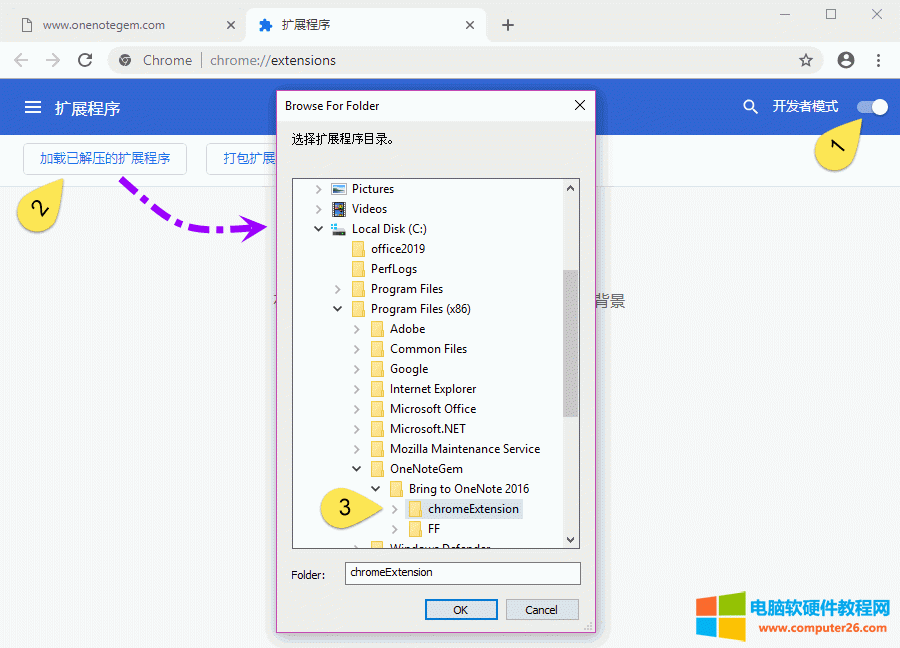Image resolution: width=900 pixels, height=648 pixels.
Task: Open Chrome's three-dot menu
Action: click(x=879, y=60)
